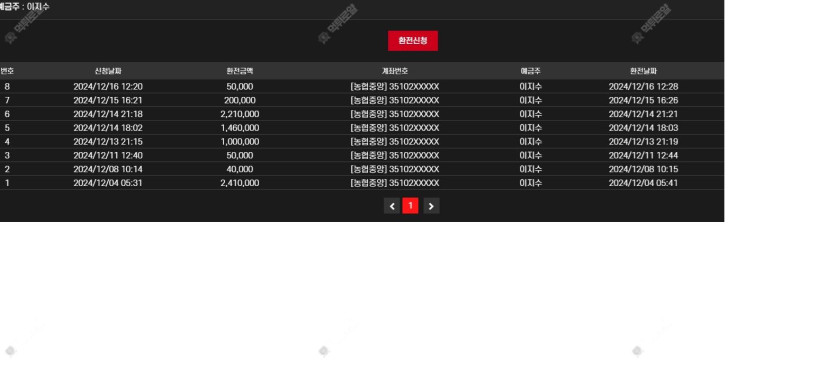
Task: Select the 200,000 amount in row 7
Action: [x=240, y=100]
